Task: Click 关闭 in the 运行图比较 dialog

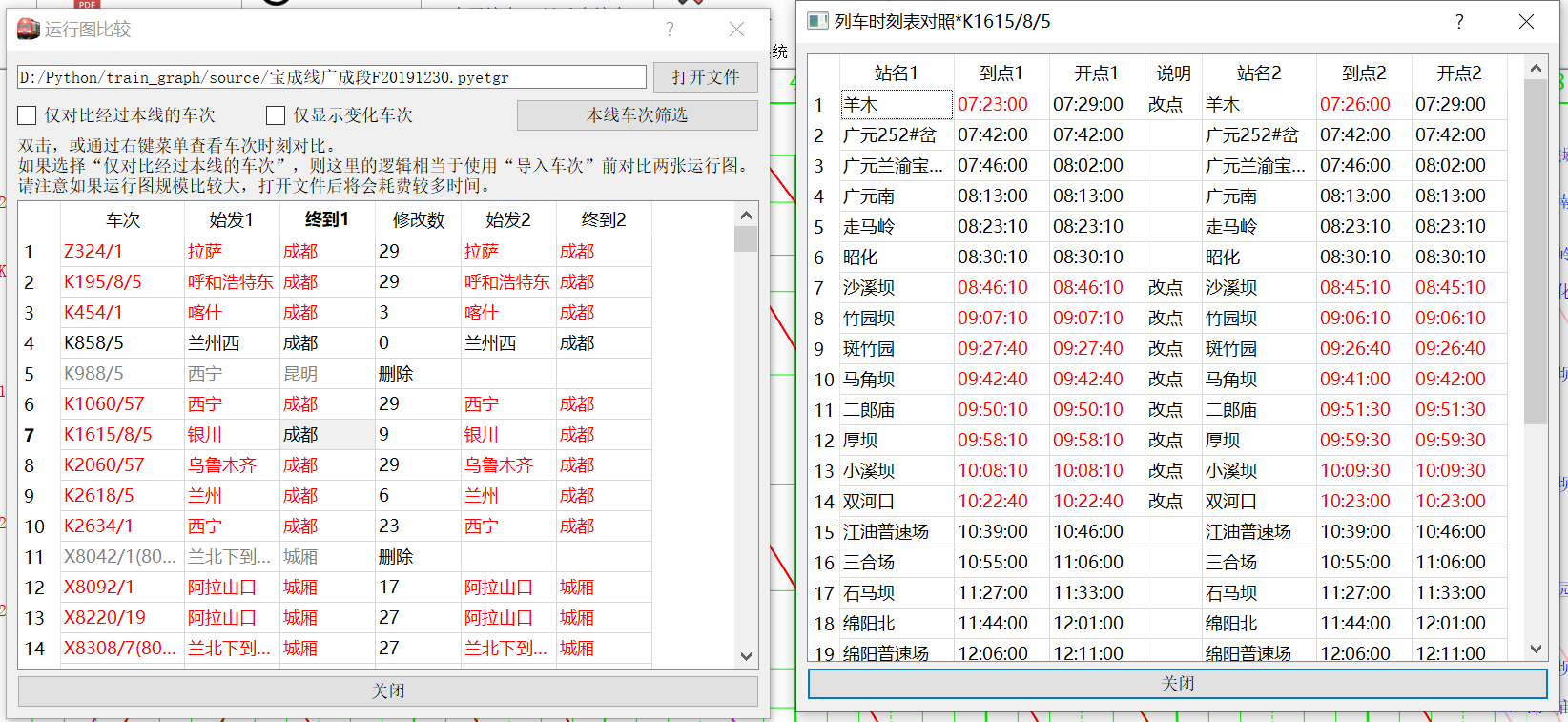Action: [x=388, y=691]
